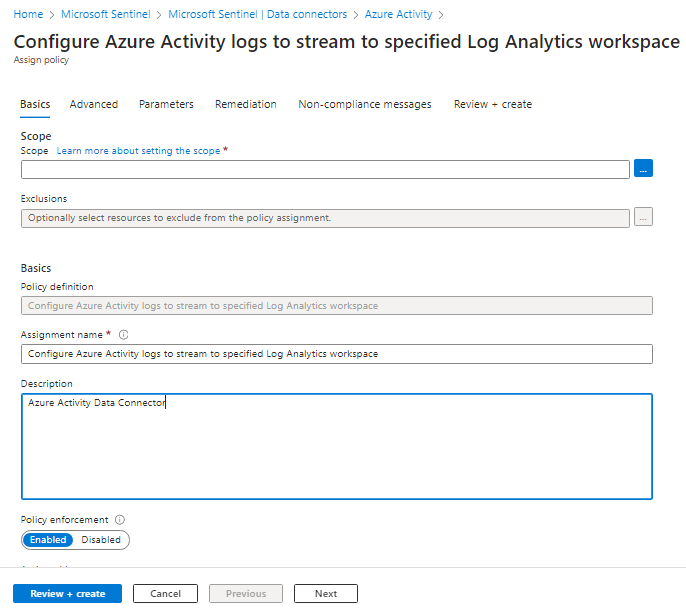Open 'Learn more about setting the scope' link

[x=138, y=151]
